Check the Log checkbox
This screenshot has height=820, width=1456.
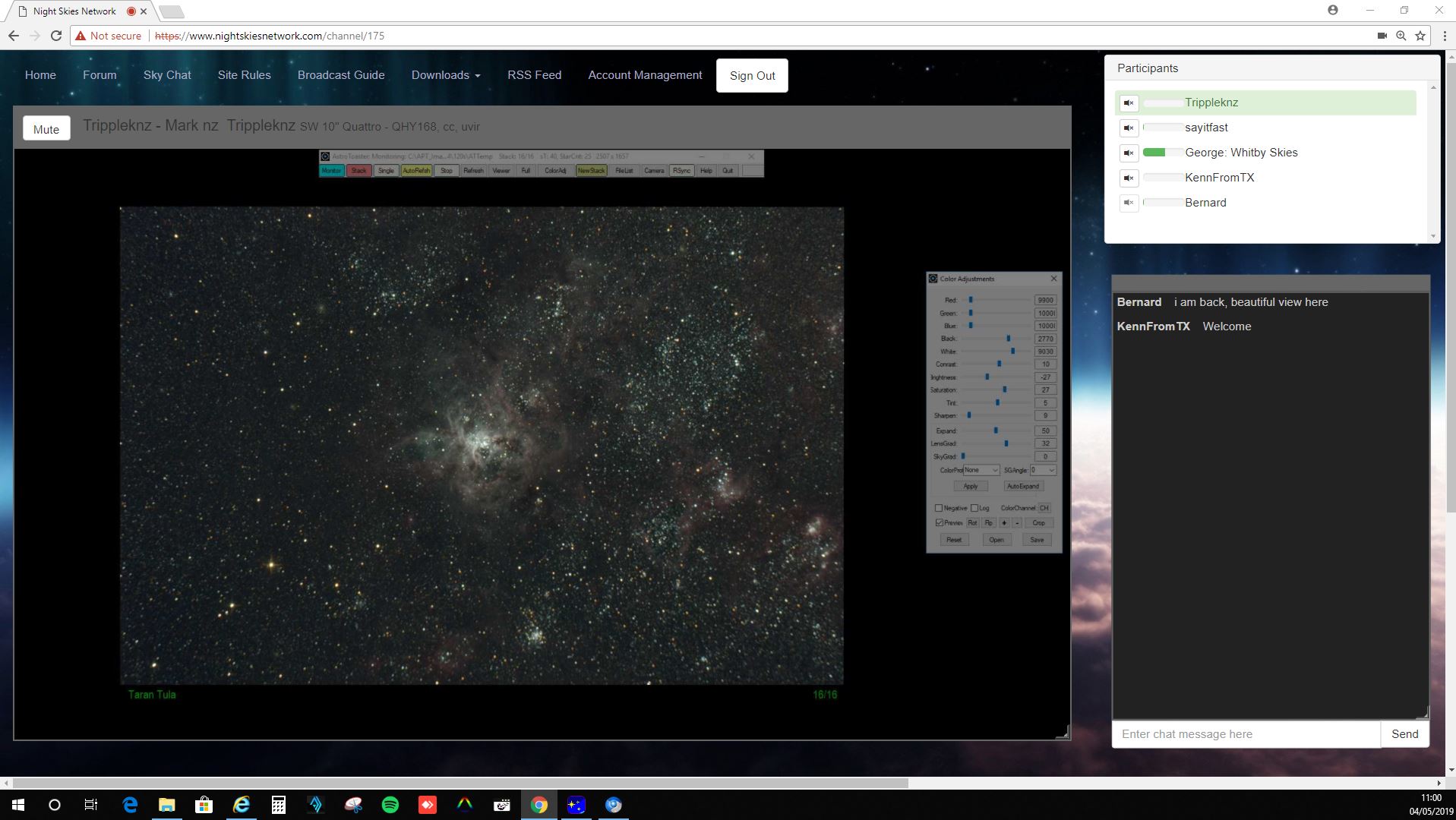(x=974, y=508)
